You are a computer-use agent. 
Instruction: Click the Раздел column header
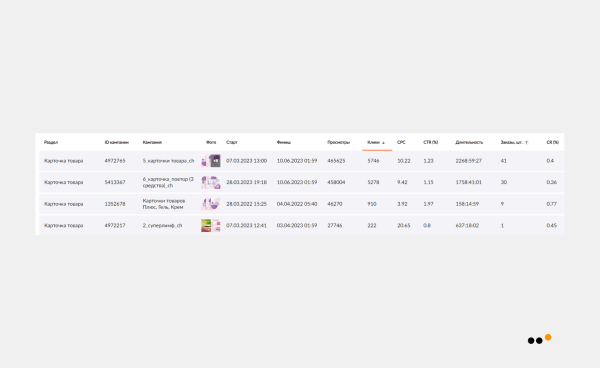tap(51, 142)
